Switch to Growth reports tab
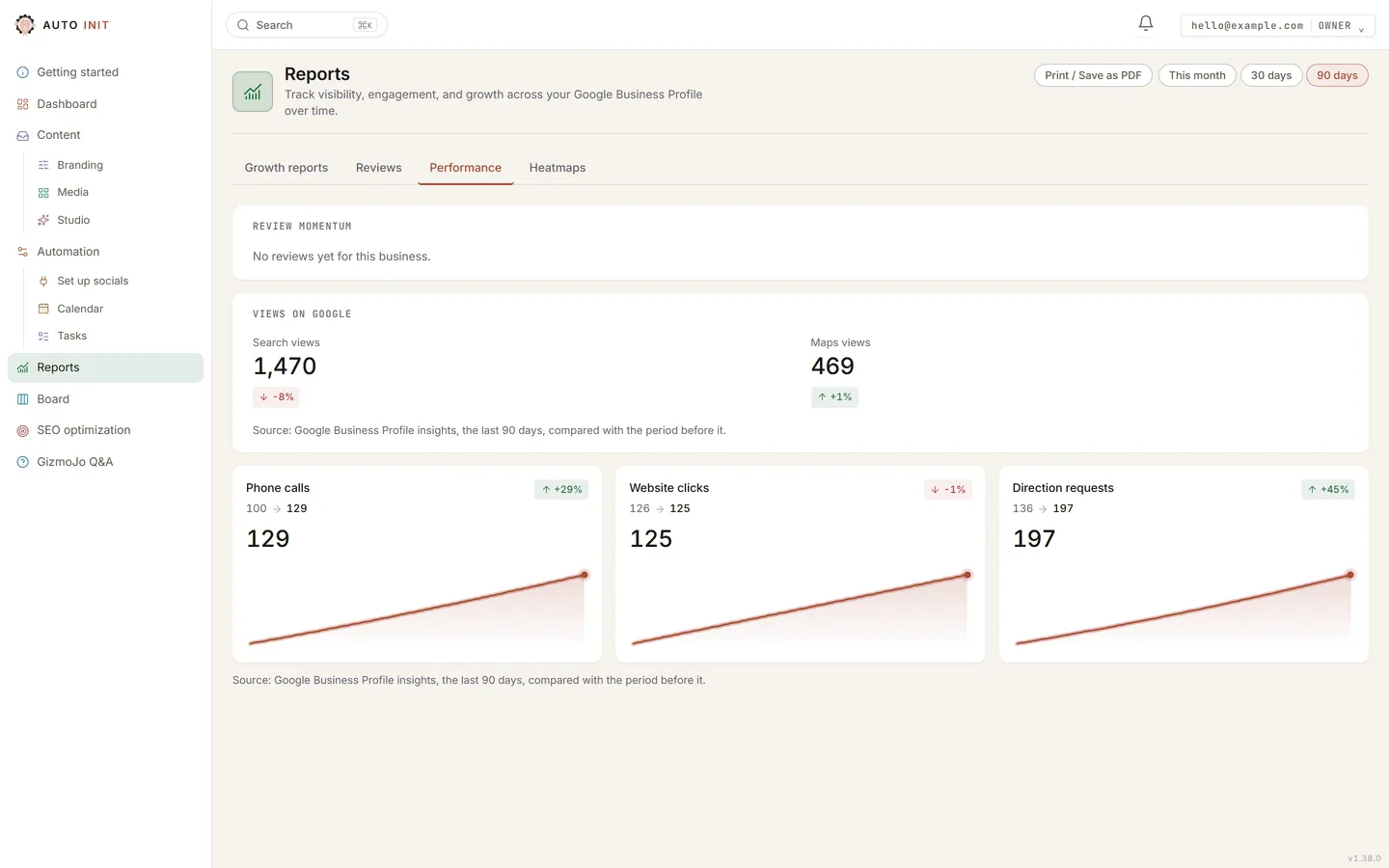 [286, 168]
